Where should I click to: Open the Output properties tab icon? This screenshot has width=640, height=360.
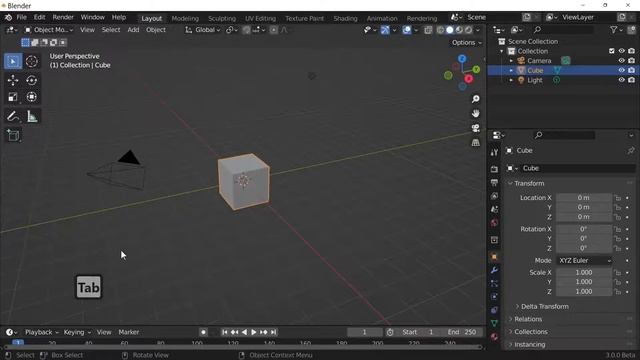coord(494,182)
